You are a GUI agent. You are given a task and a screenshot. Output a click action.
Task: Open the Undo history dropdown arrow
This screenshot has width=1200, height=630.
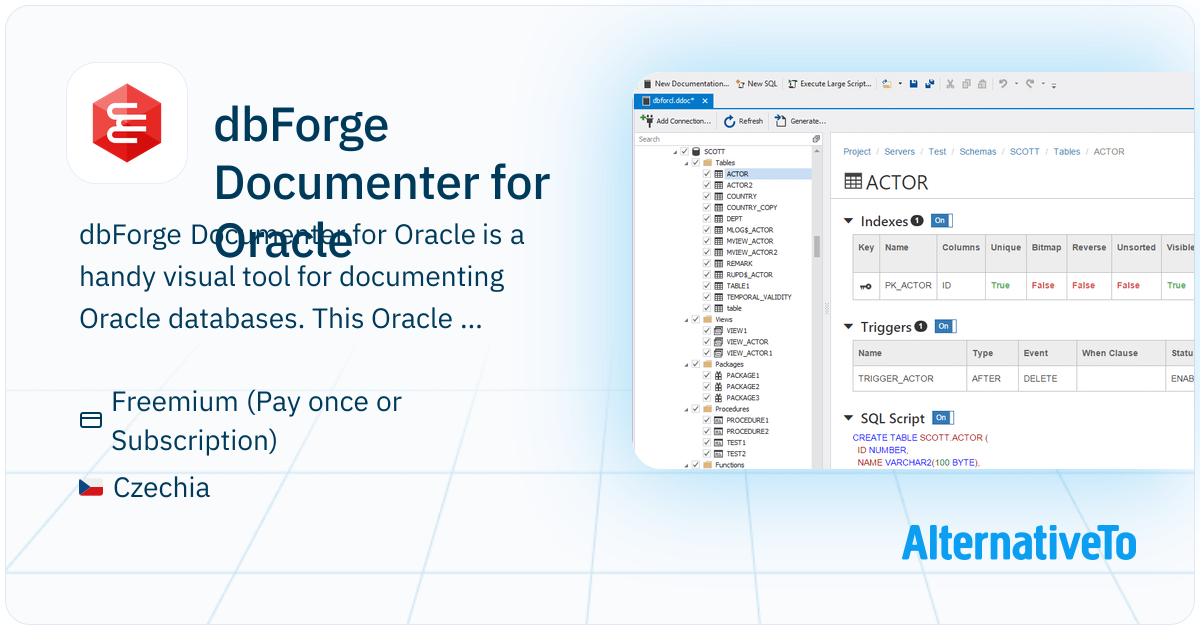click(x=1016, y=84)
